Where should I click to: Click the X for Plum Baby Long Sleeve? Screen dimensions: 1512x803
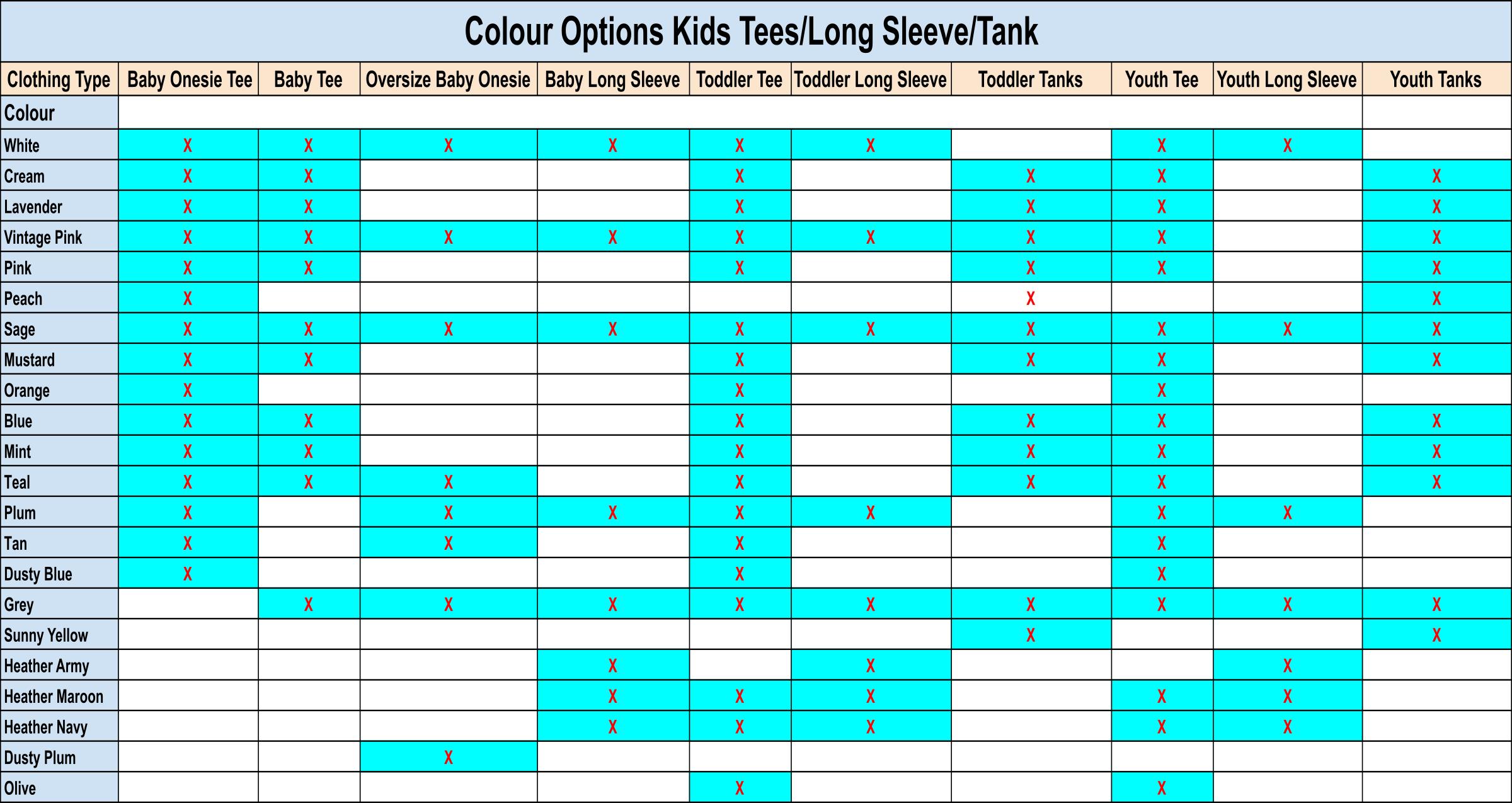coord(613,513)
